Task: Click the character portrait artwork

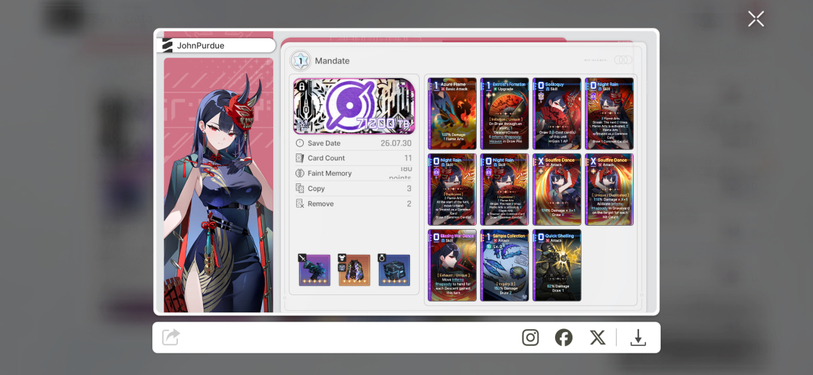Action: [x=218, y=185]
